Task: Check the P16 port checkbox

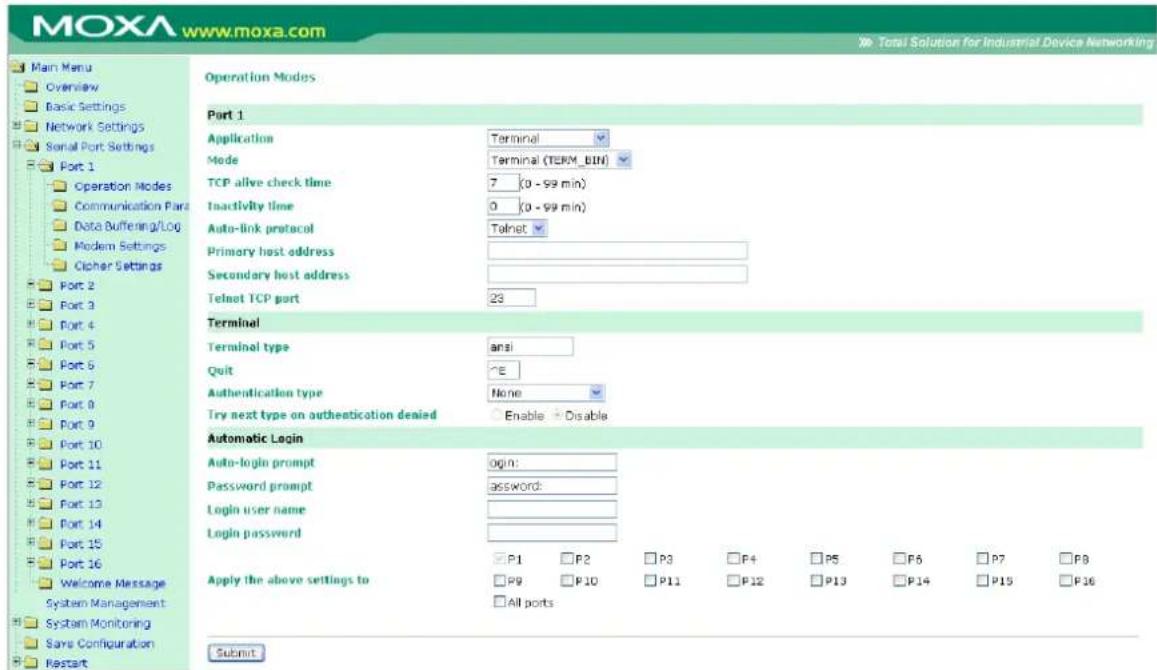Action: pos(1066,581)
